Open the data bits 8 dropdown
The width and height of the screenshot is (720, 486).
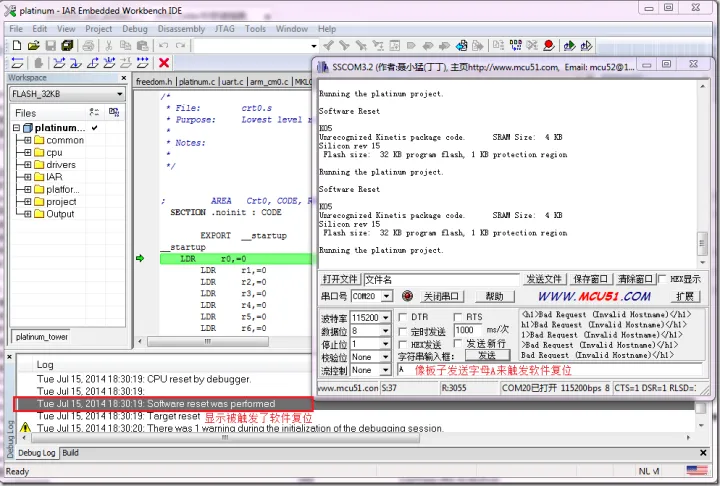[385, 331]
